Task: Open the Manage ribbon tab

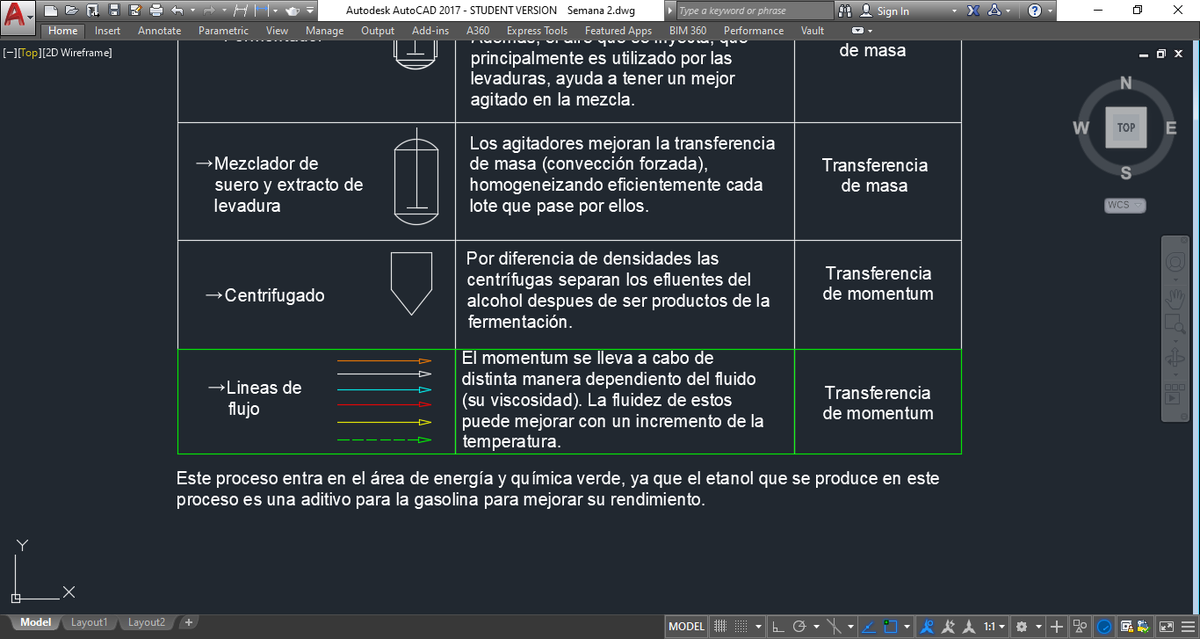Action: (x=325, y=31)
